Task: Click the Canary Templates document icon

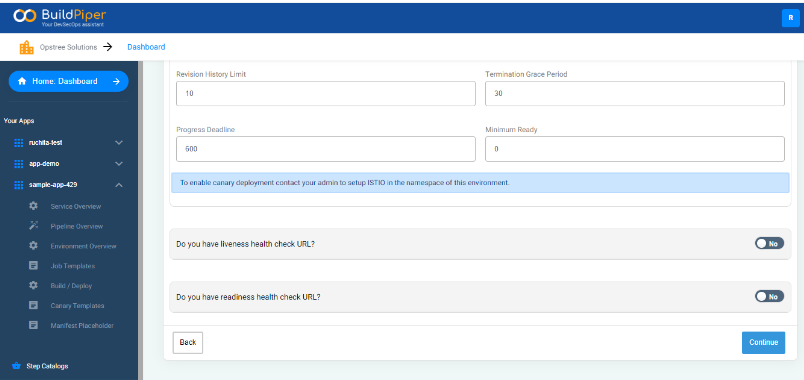Action: coord(33,305)
